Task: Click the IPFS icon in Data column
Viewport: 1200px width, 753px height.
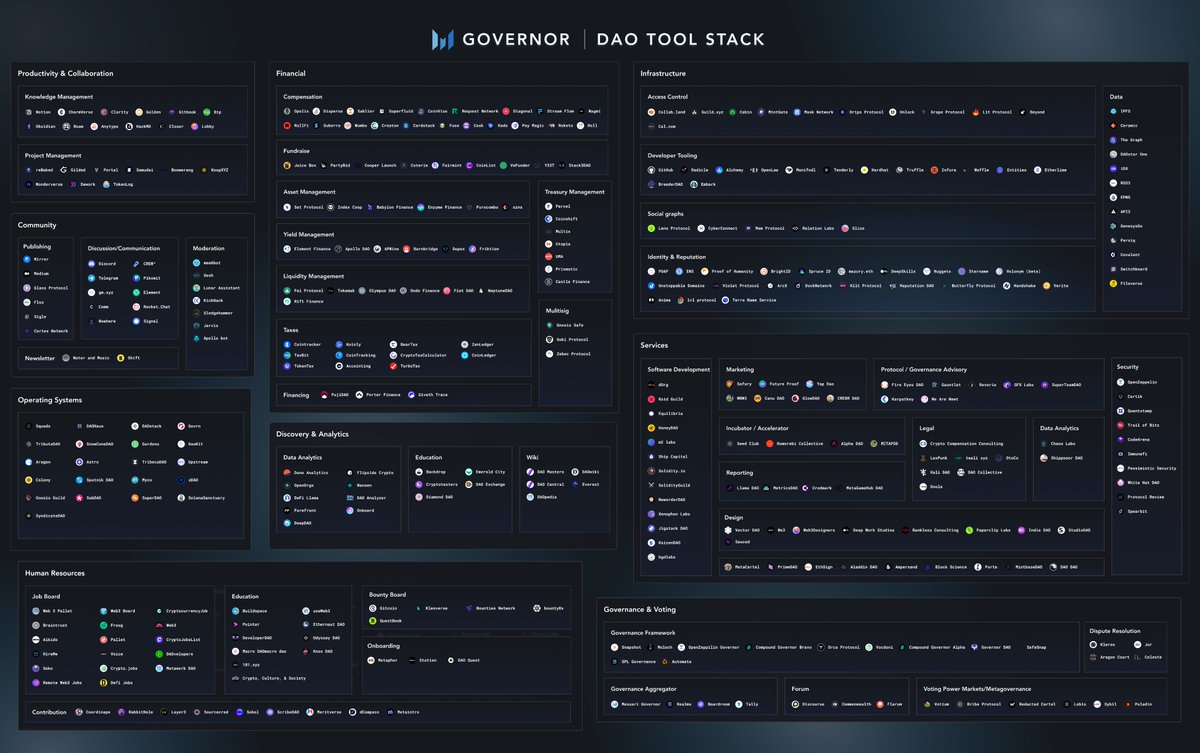Action: (1112, 111)
